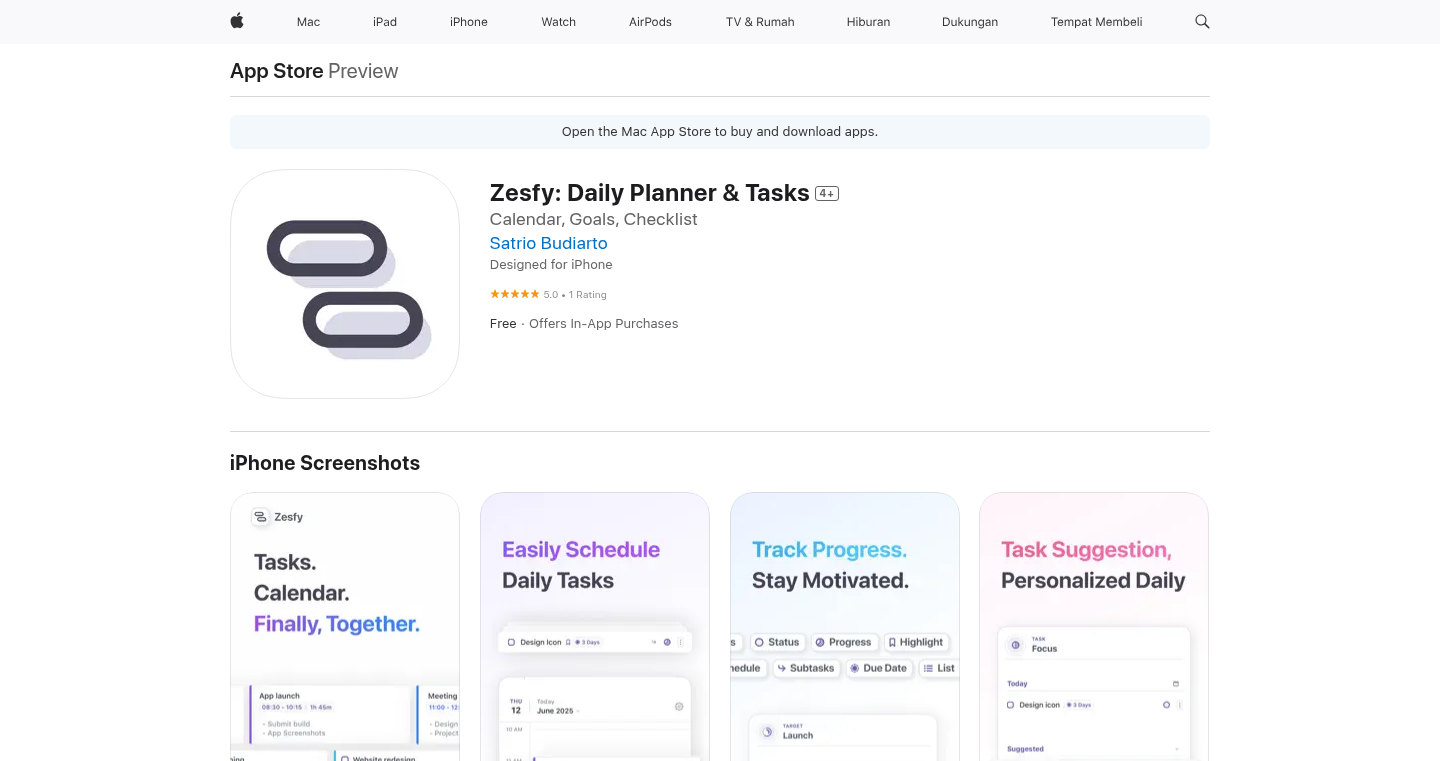This screenshot has width=1440, height=761.
Task: Open the Watch menu item
Action: coord(559,22)
